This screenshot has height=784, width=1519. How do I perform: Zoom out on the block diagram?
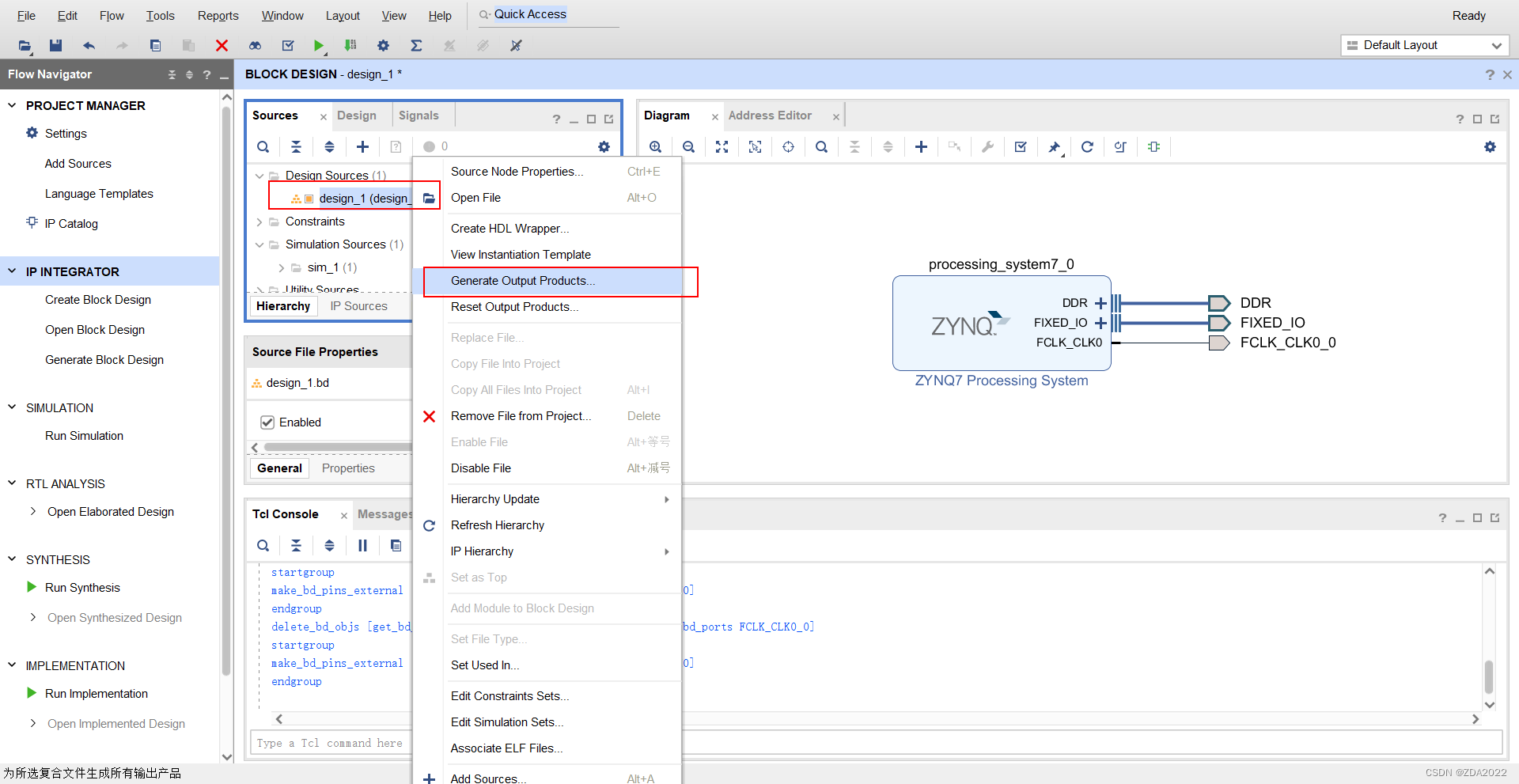[688, 146]
